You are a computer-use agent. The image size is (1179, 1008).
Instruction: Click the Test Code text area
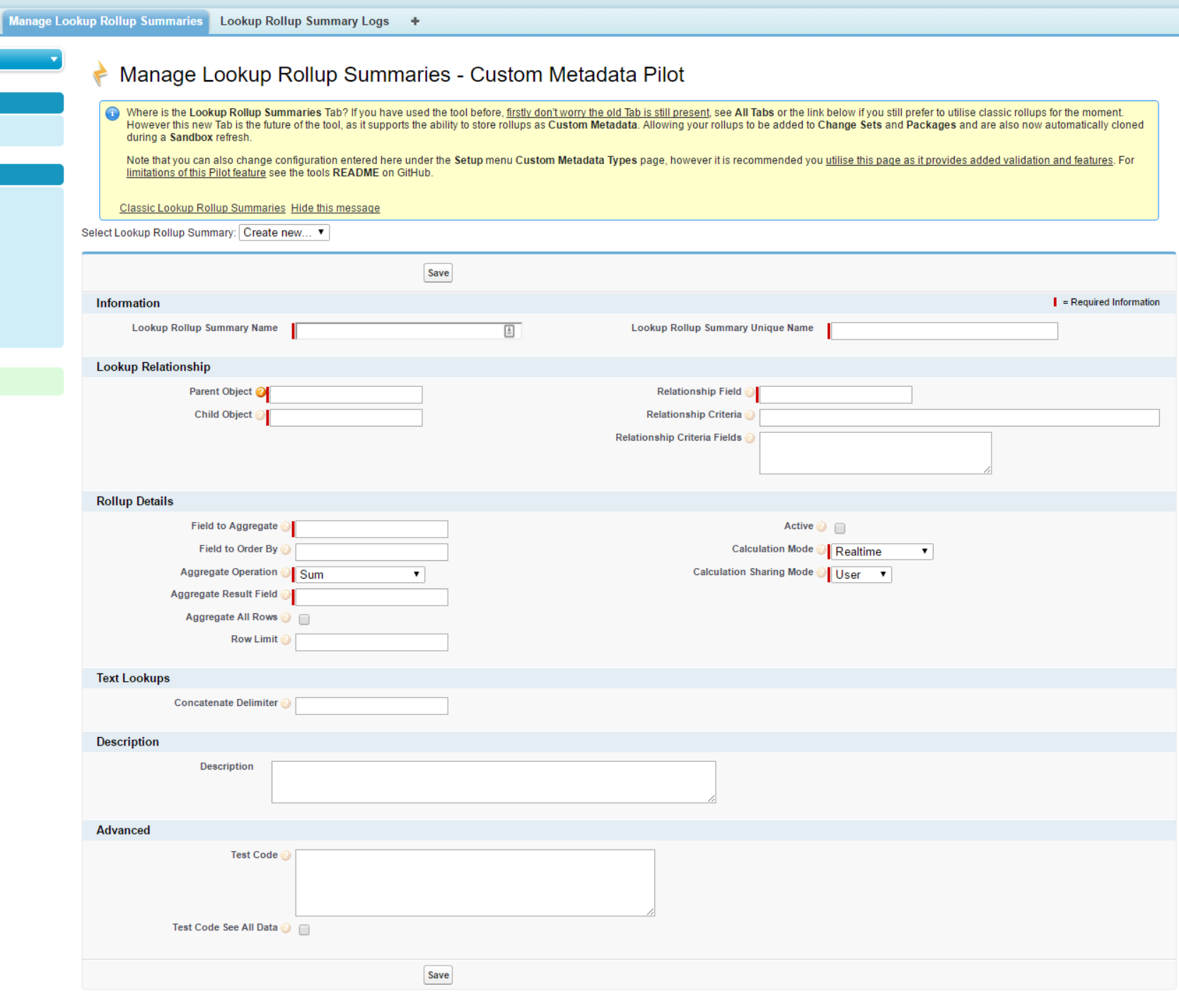(x=475, y=883)
